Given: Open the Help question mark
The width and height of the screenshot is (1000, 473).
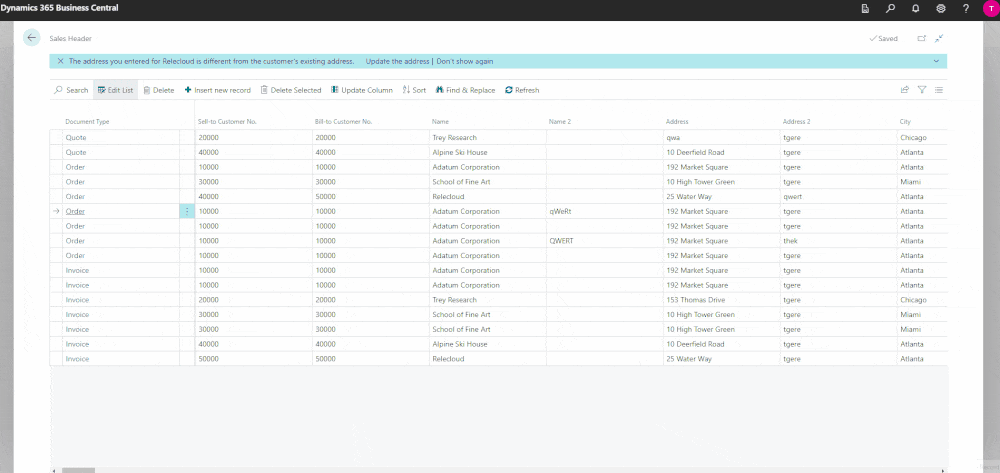Looking at the screenshot, I should pos(965,9).
